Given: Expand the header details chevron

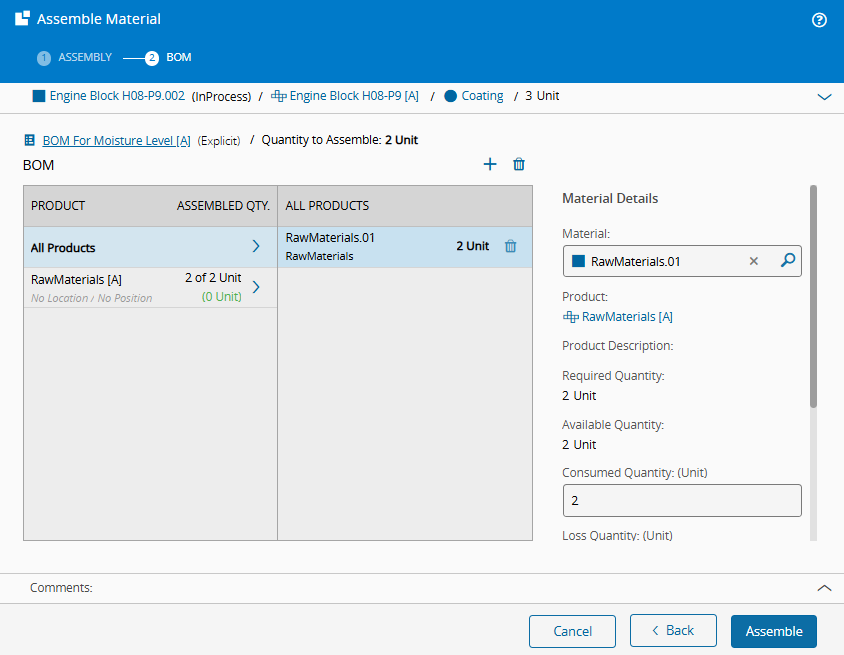Looking at the screenshot, I should pos(824,97).
